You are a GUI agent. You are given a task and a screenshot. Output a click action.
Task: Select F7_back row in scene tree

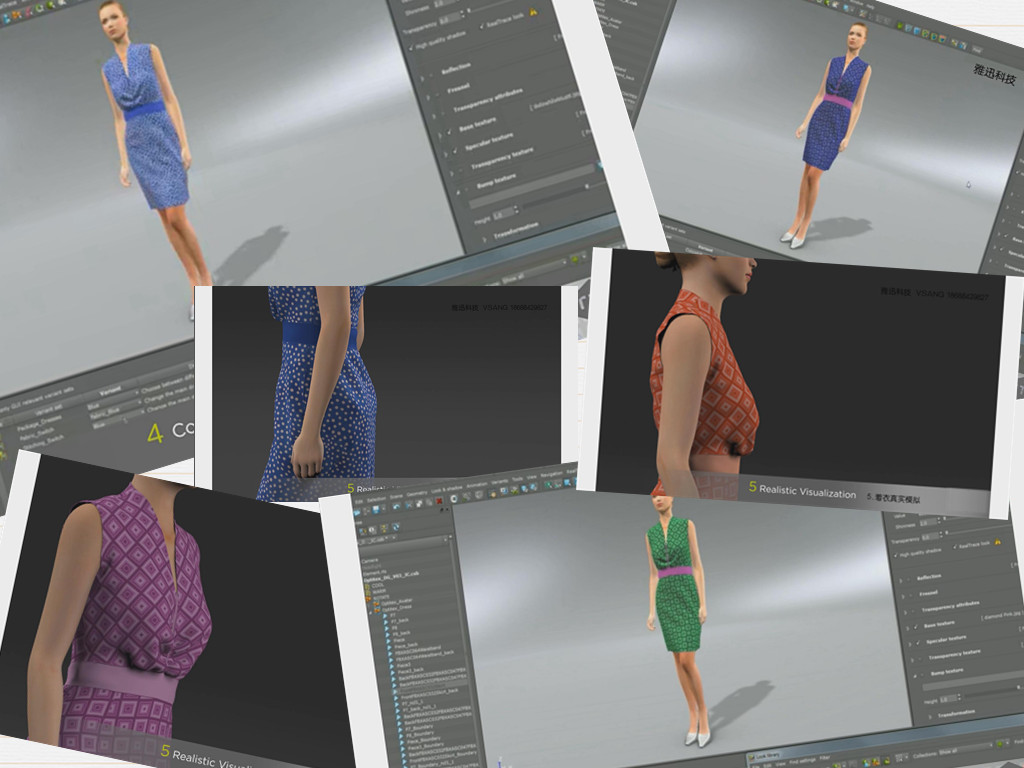(x=400, y=621)
